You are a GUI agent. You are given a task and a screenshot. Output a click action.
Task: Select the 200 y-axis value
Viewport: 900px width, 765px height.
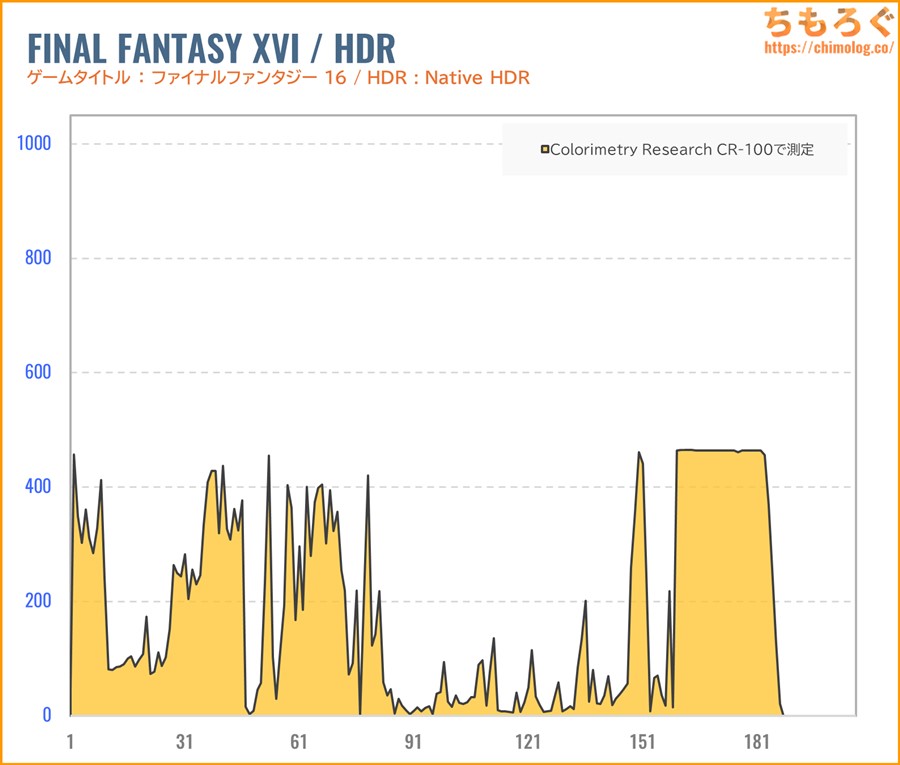[38, 601]
